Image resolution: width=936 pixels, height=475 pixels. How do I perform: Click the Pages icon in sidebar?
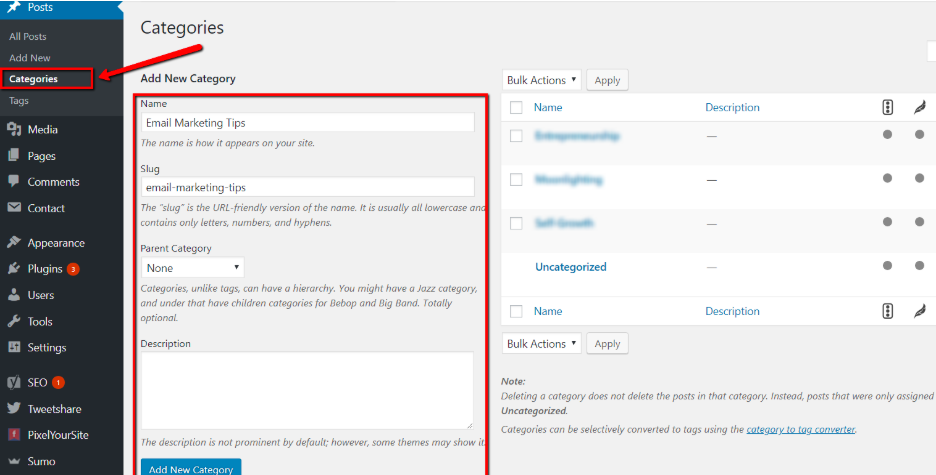tap(14, 156)
